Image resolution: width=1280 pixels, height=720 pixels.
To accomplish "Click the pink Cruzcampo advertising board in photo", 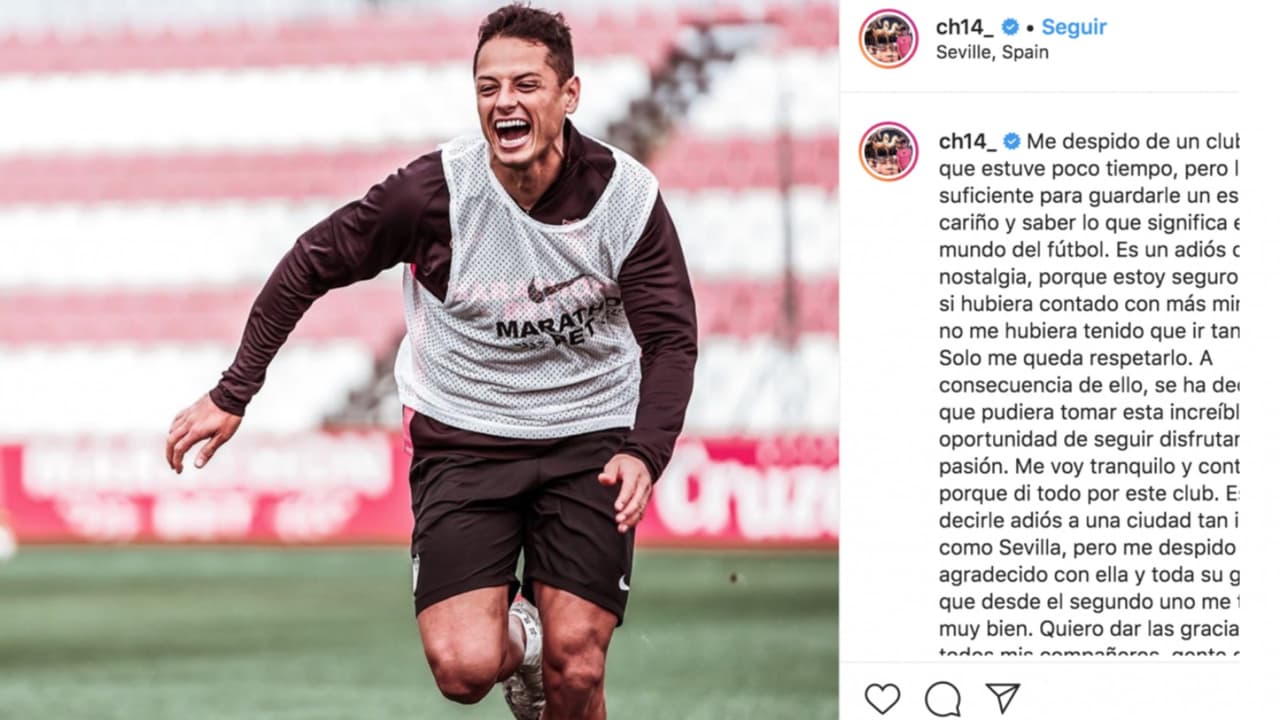I will (x=738, y=492).
